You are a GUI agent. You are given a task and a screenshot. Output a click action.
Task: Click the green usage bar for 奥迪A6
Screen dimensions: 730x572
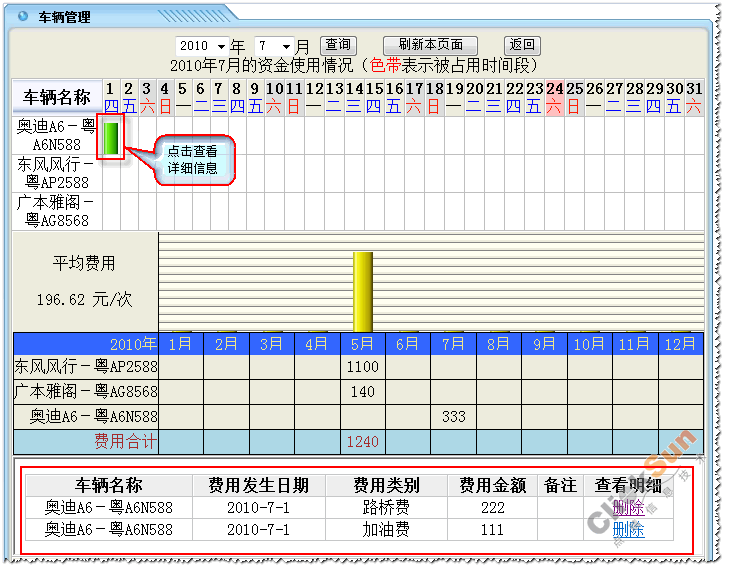tap(111, 138)
